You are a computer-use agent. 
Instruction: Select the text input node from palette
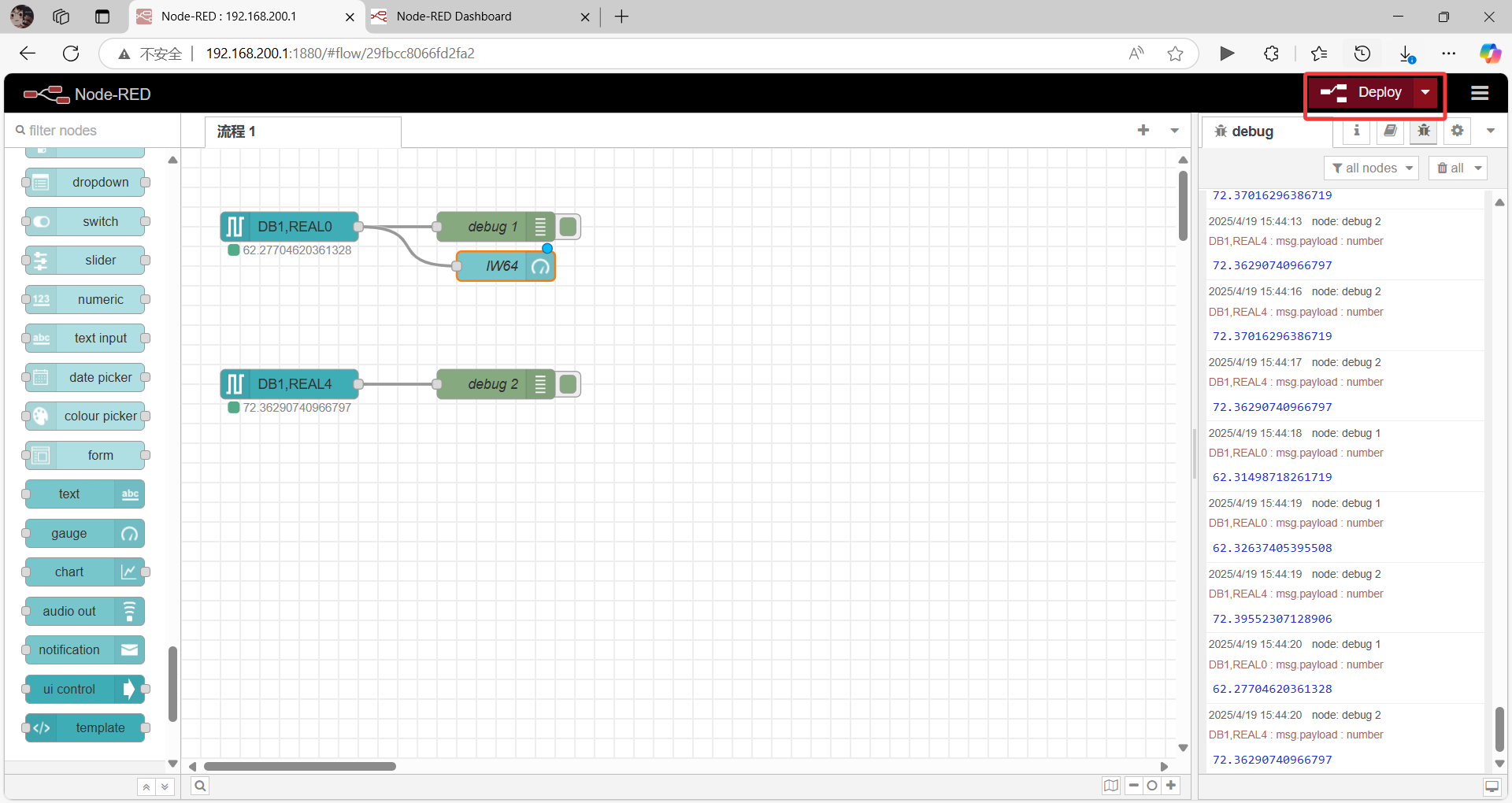click(86, 338)
